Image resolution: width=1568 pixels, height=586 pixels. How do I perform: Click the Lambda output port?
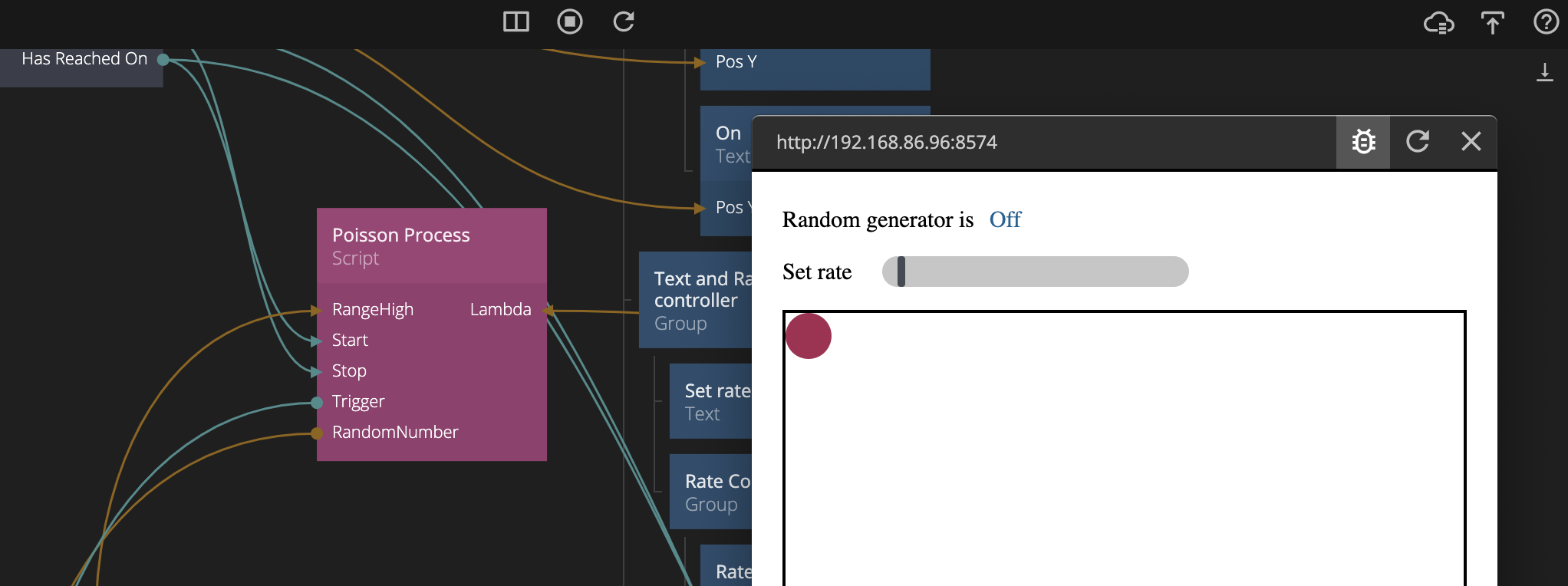pyautogui.click(x=548, y=310)
